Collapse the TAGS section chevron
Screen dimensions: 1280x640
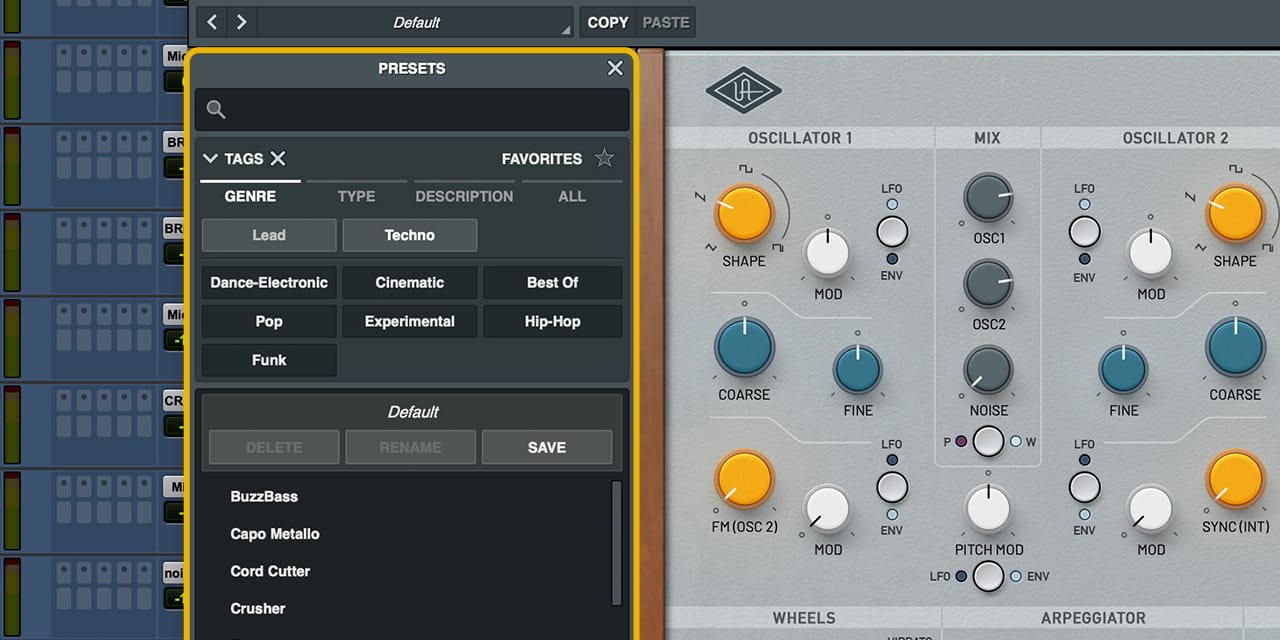(210, 158)
